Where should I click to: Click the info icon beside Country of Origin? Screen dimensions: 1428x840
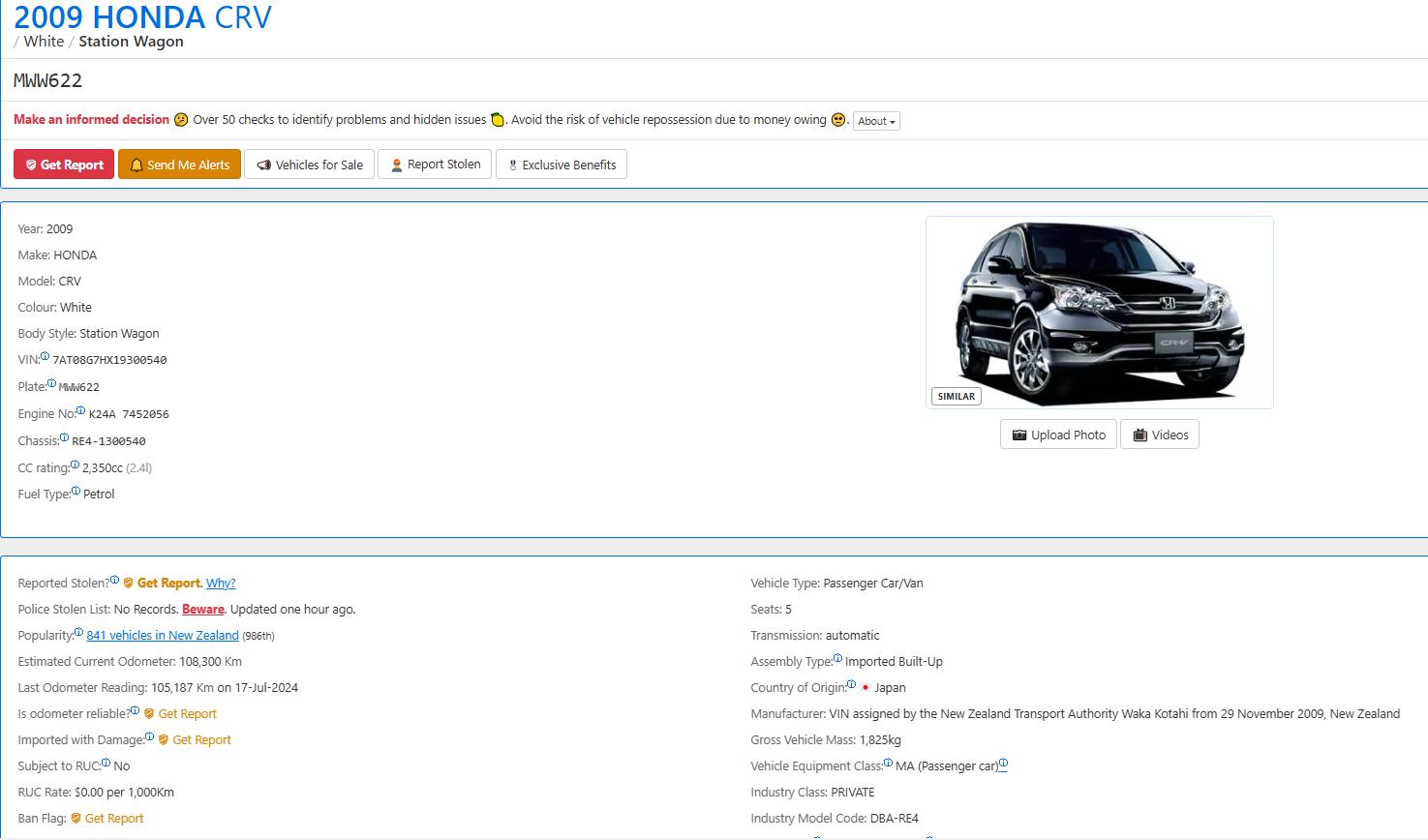pos(851,685)
